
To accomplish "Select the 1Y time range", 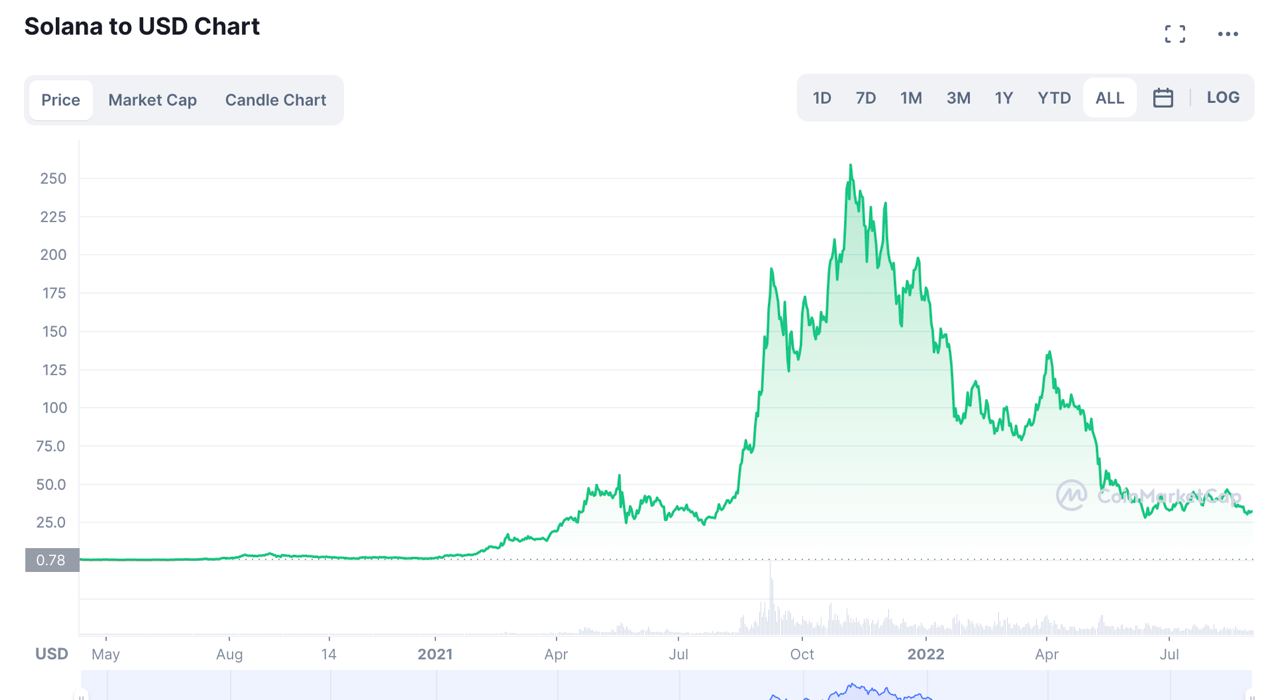I will pyautogui.click(x=1004, y=98).
